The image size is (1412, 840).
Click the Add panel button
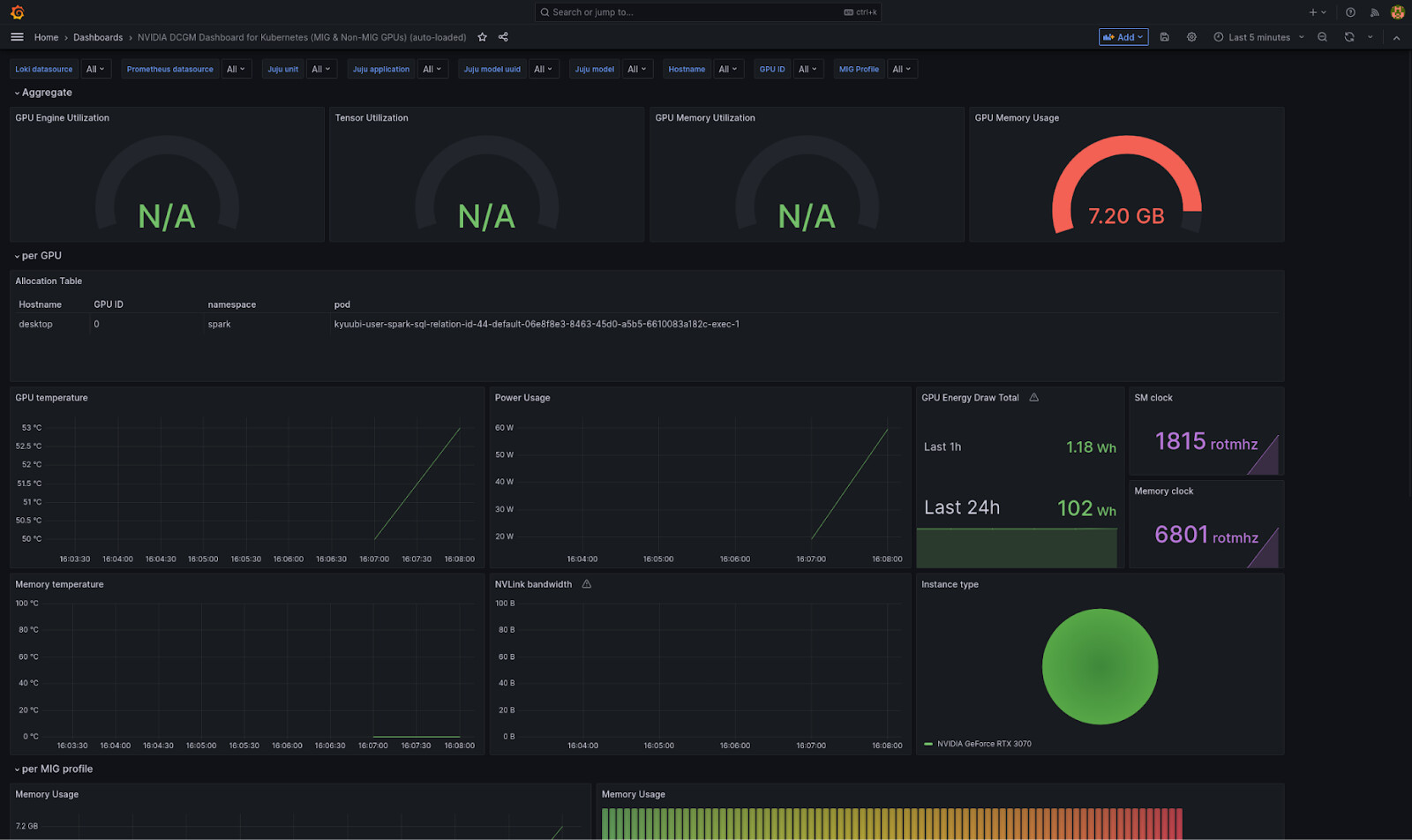[x=1123, y=37]
